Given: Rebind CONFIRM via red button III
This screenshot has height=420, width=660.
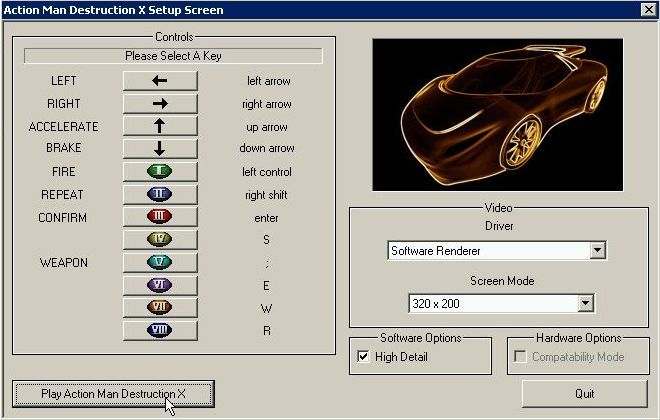Looking at the screenshot, I should (x=160, y=217).
